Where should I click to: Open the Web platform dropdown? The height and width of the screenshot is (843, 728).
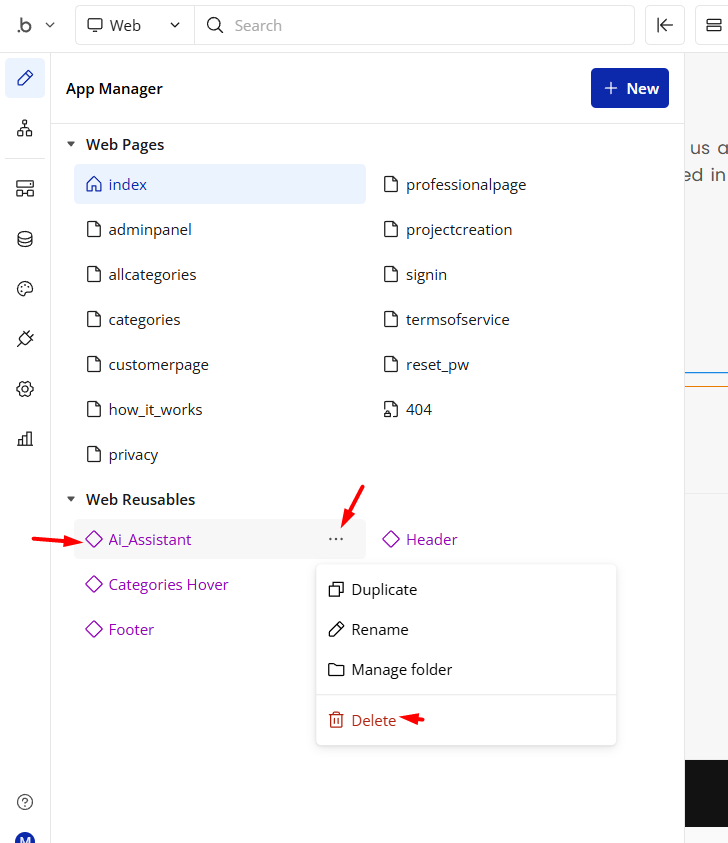point(134,25)
